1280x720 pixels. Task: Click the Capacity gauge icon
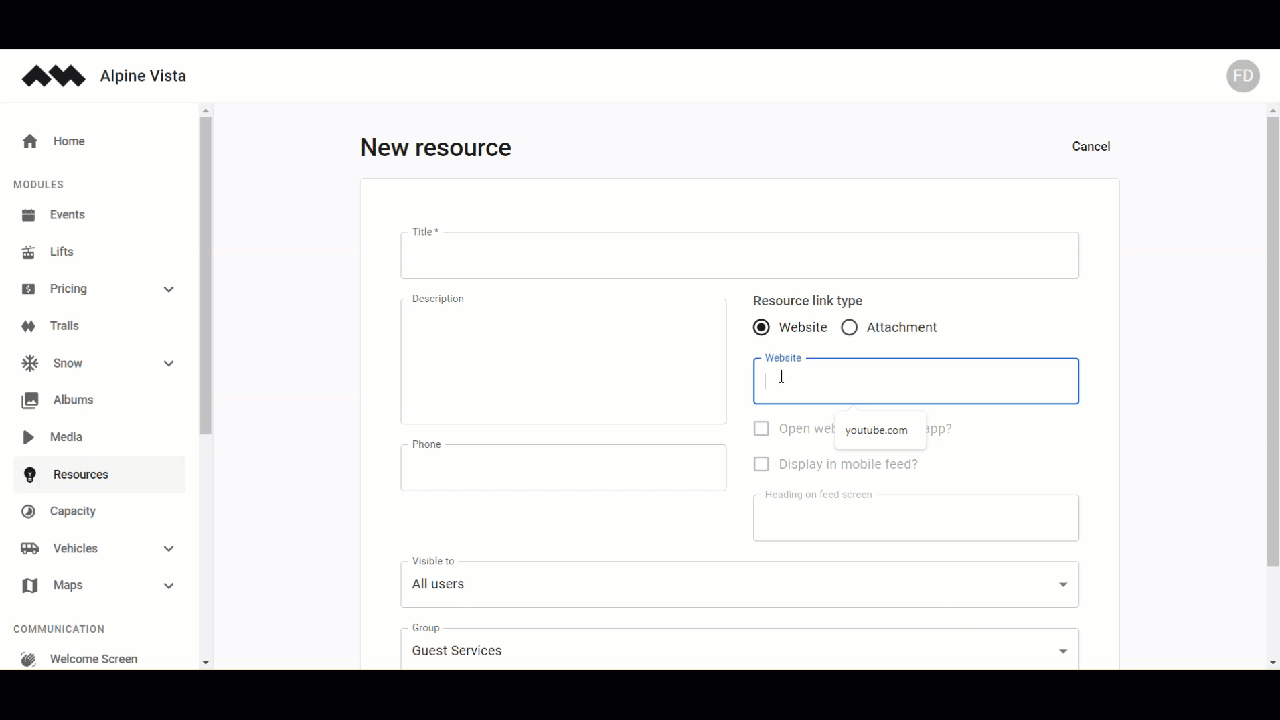[28, 511]
